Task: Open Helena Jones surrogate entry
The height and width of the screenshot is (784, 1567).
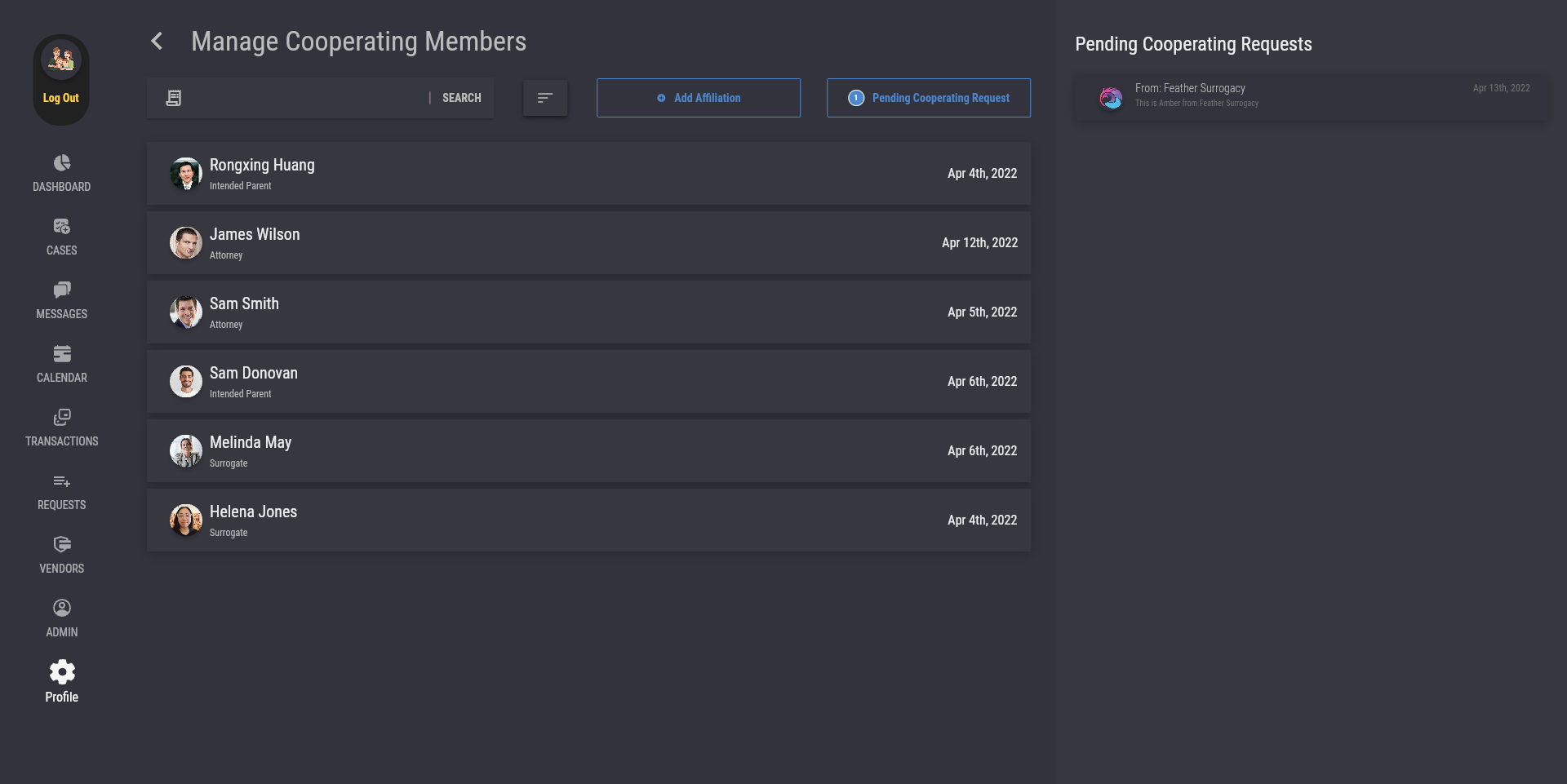Action: point(588,520)
